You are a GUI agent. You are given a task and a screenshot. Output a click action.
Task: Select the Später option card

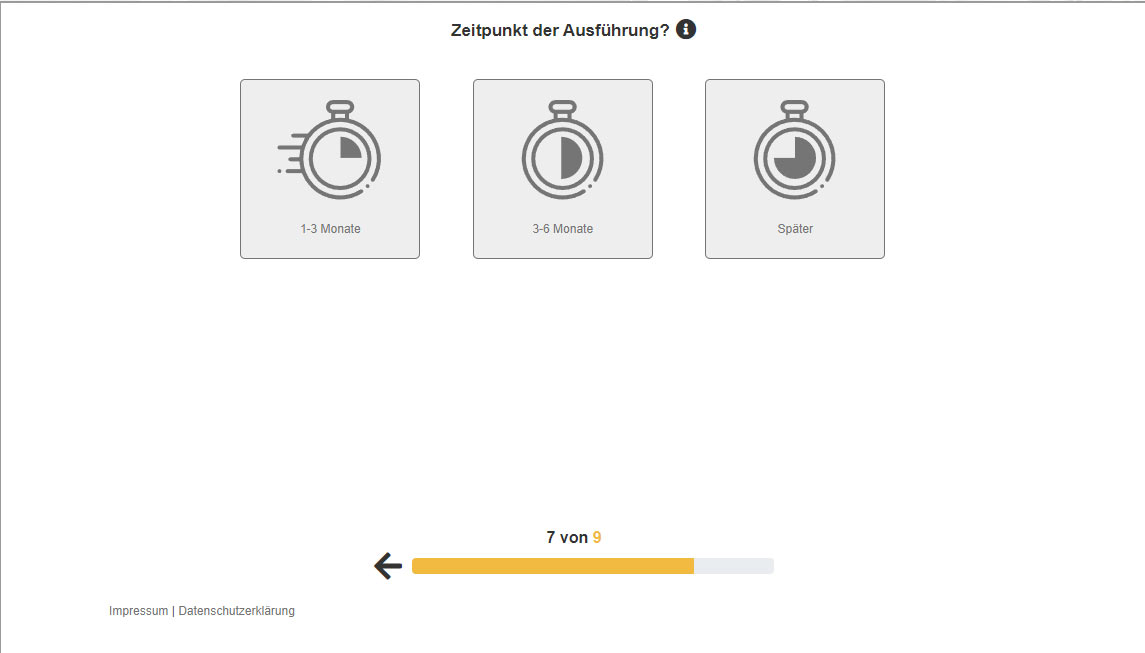click(x=794, y=169)
